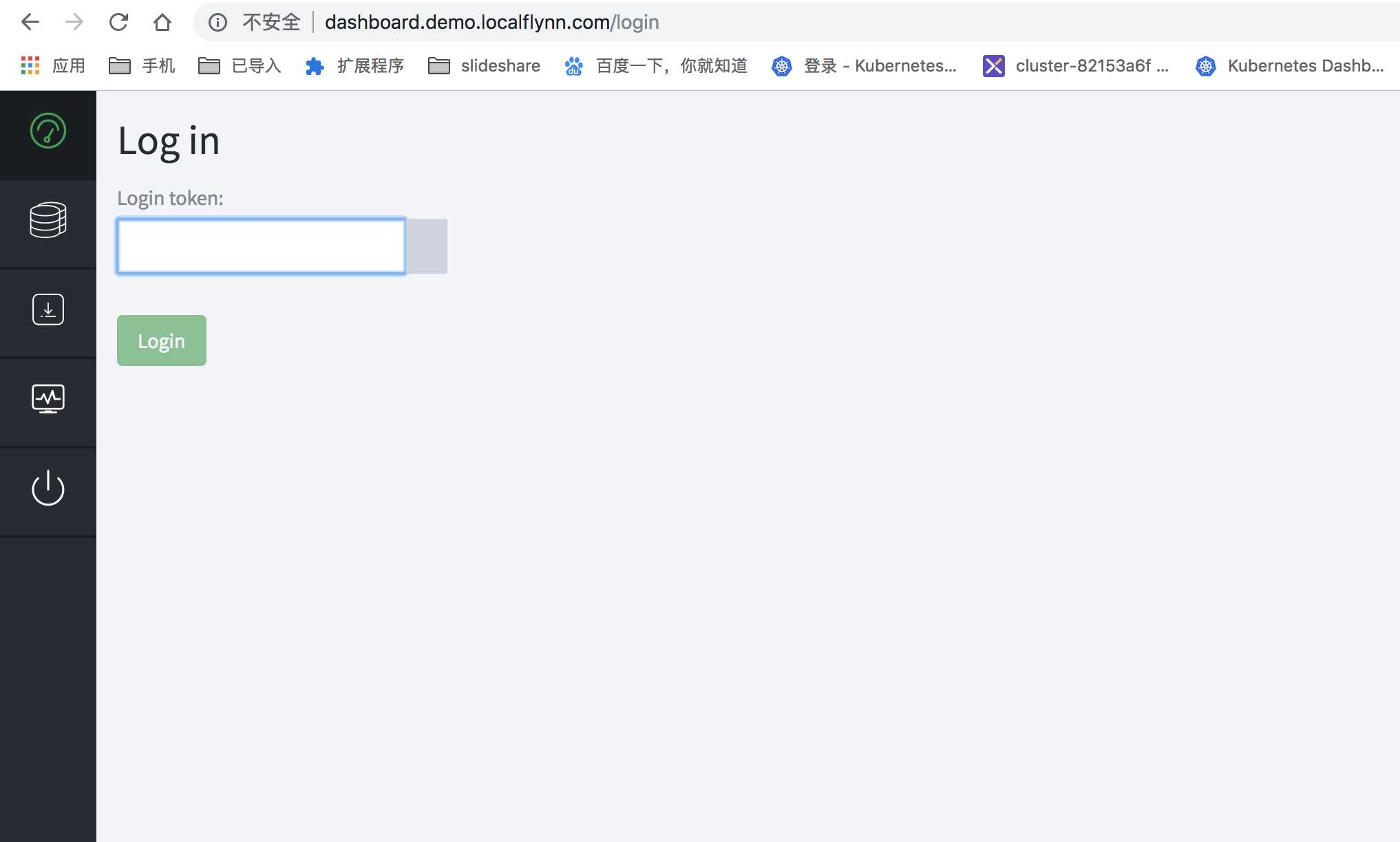1400x842 pixels.
Task: Focus the Login token input field
Action: (x=262, y=246)
